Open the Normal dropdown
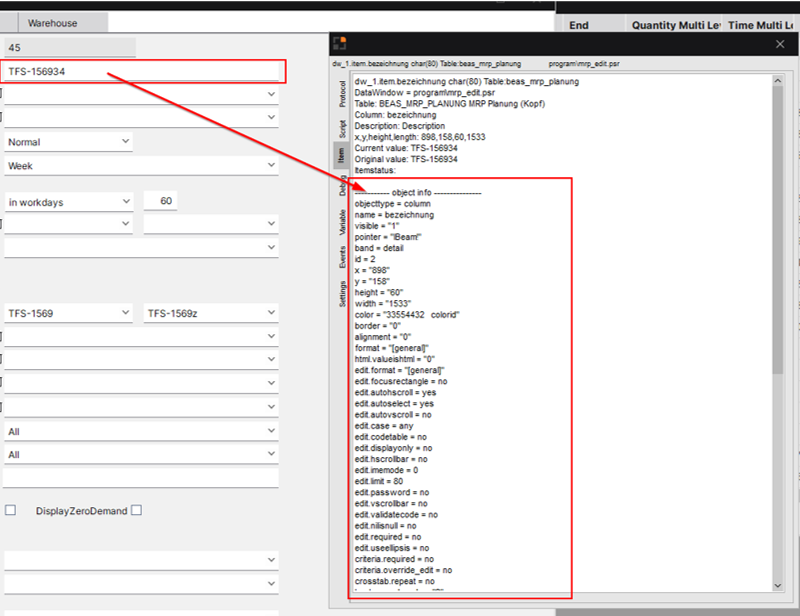 click(68, 142)
